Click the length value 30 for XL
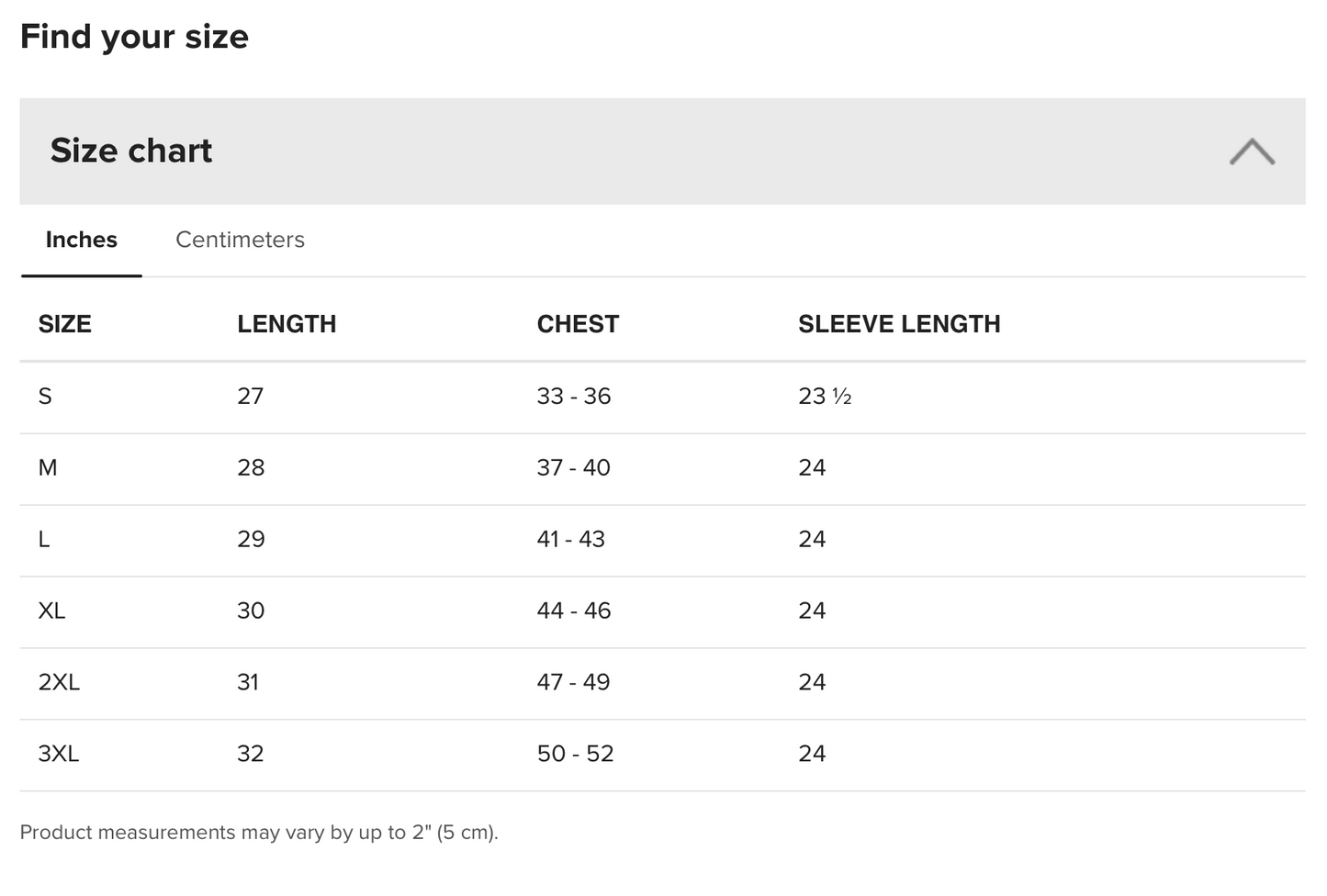Image resolution: width=1327 pixels, height=896 pixels. (251, 610)
